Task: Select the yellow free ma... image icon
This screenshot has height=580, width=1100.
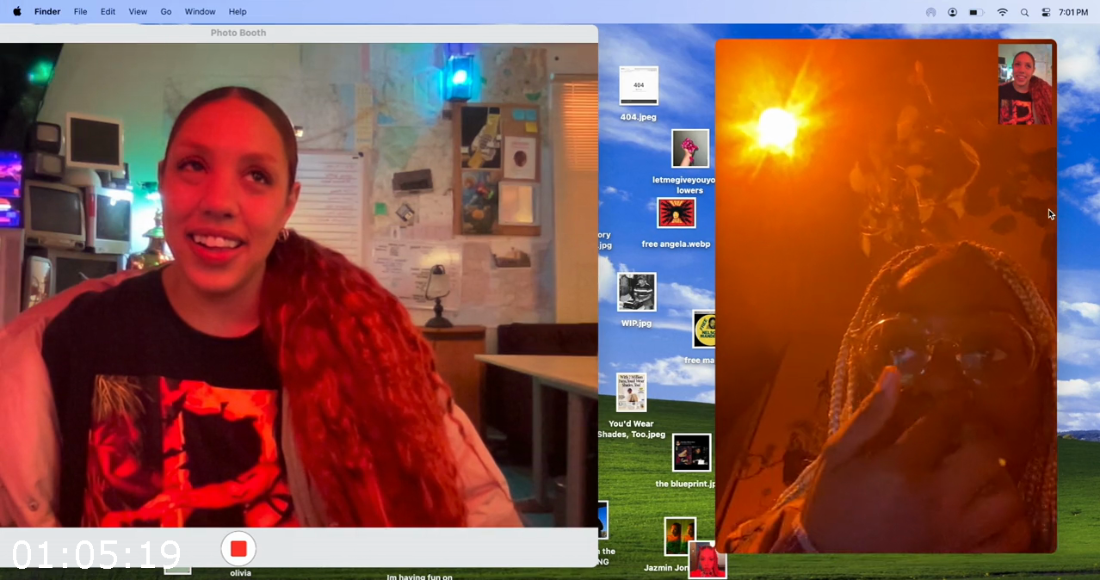Action: click(x=704, y=330)
